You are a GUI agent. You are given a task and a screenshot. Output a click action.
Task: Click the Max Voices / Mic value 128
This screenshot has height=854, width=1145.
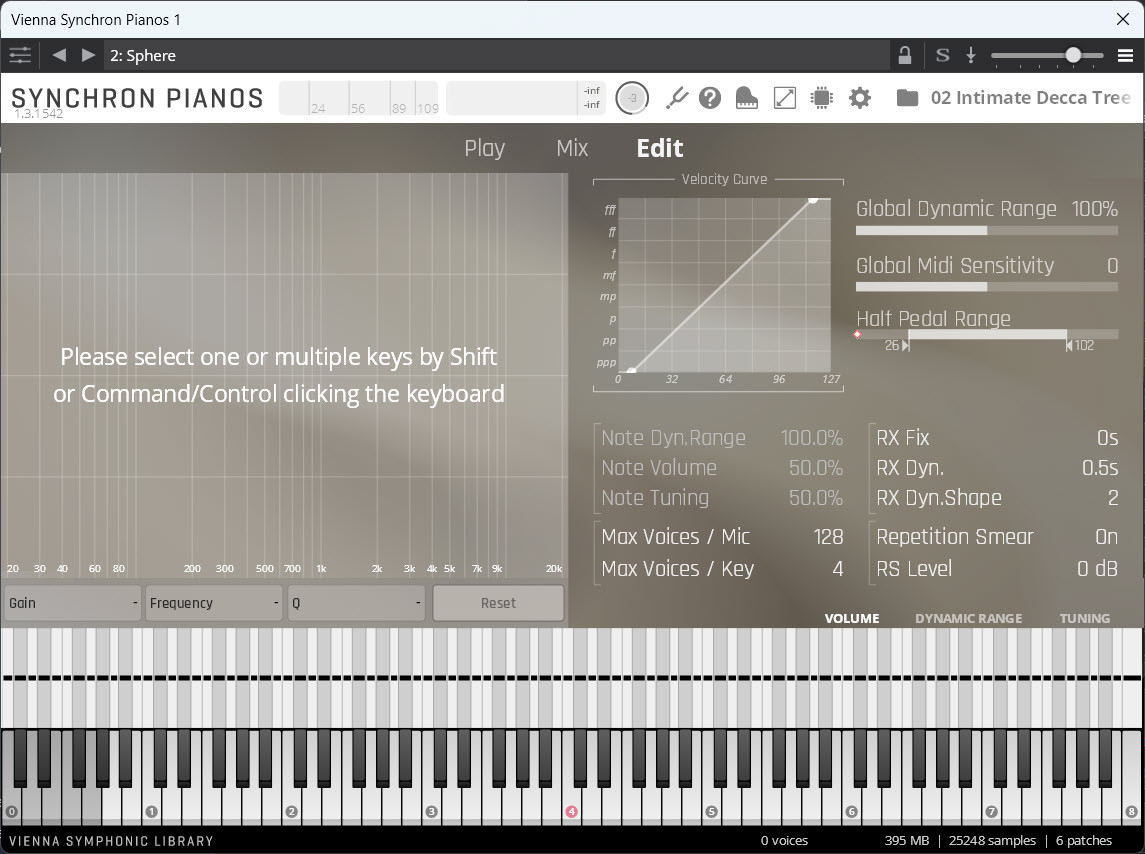[x=828, y=537]
